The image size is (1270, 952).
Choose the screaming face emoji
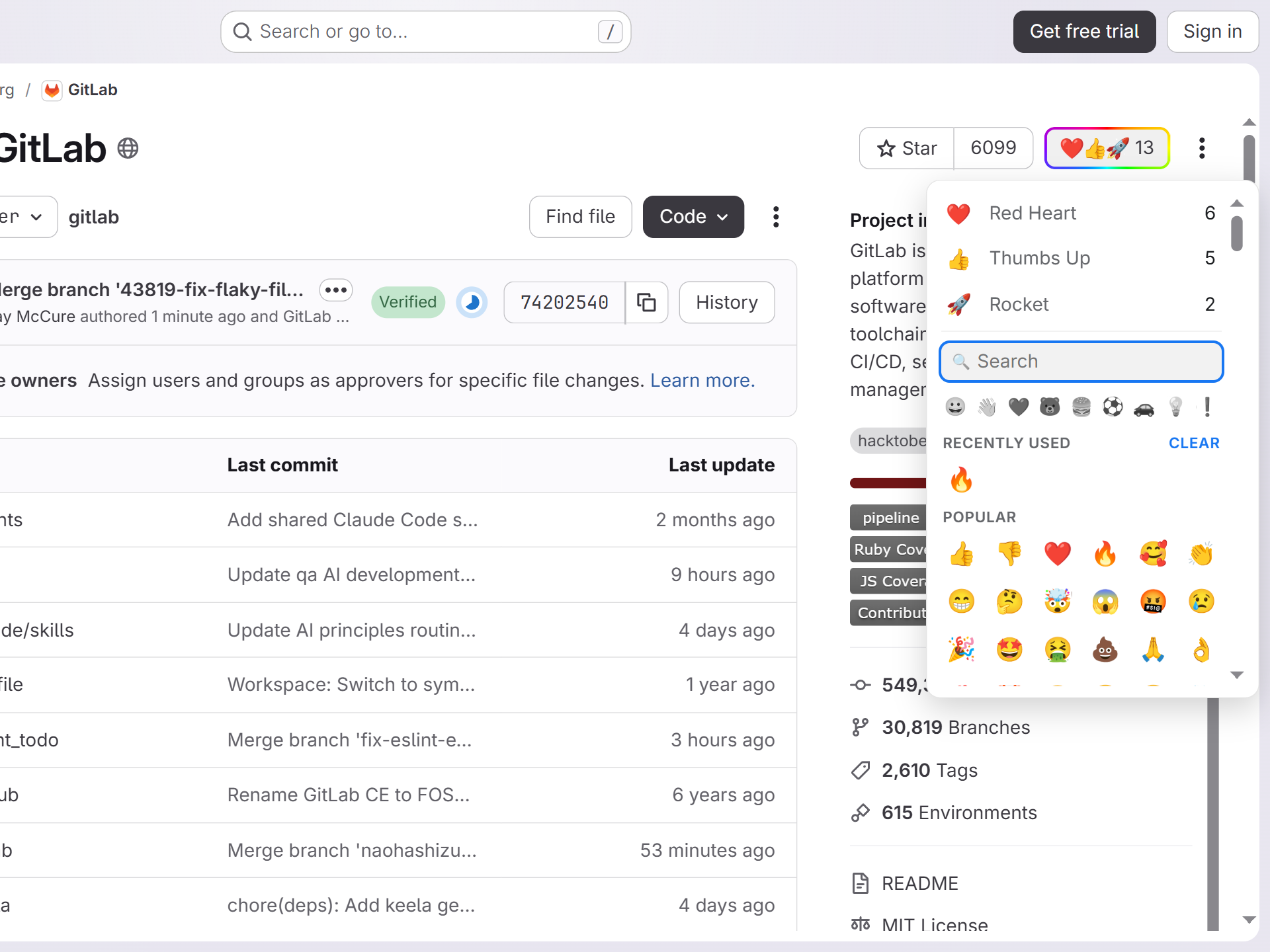1105,601
